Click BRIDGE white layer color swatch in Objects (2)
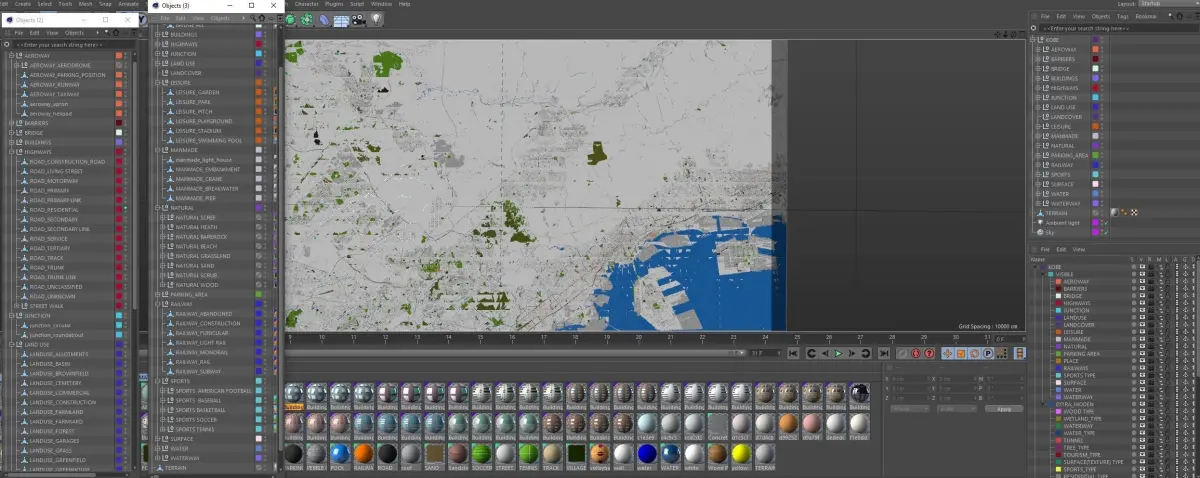The image size is (1200, 478). (x=119, y=132)
